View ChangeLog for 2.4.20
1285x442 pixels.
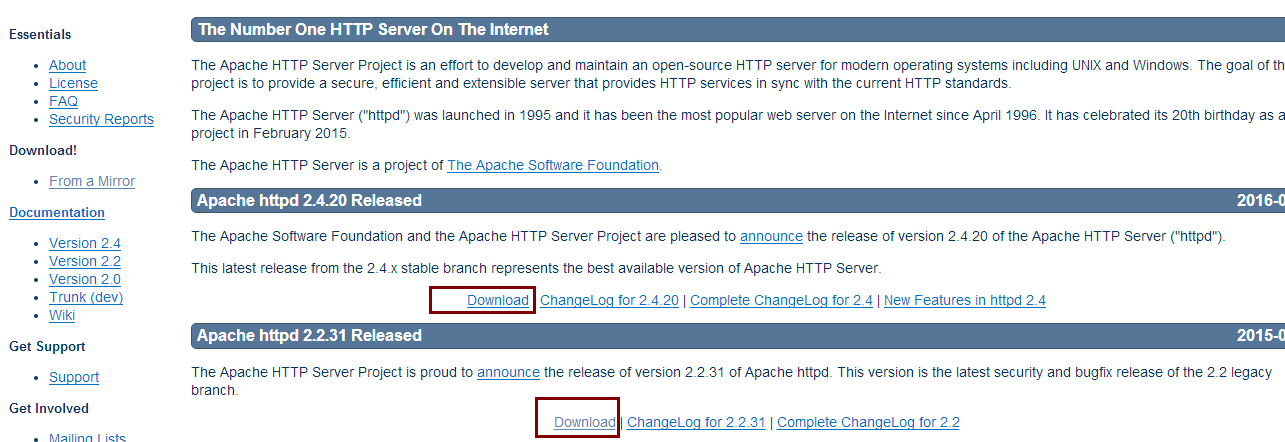coord(609,300)
